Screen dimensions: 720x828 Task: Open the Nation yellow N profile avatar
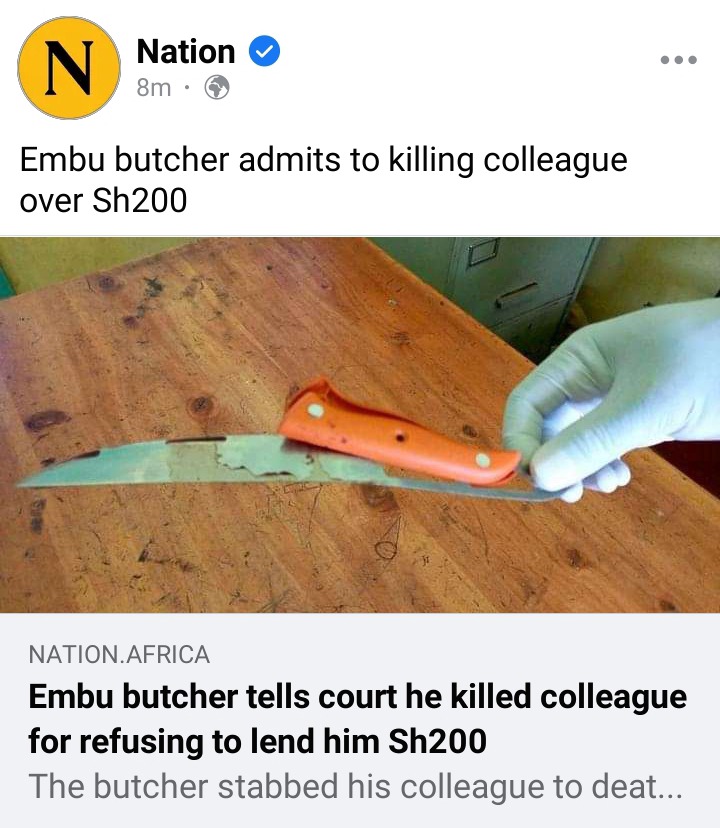[69, 68]
